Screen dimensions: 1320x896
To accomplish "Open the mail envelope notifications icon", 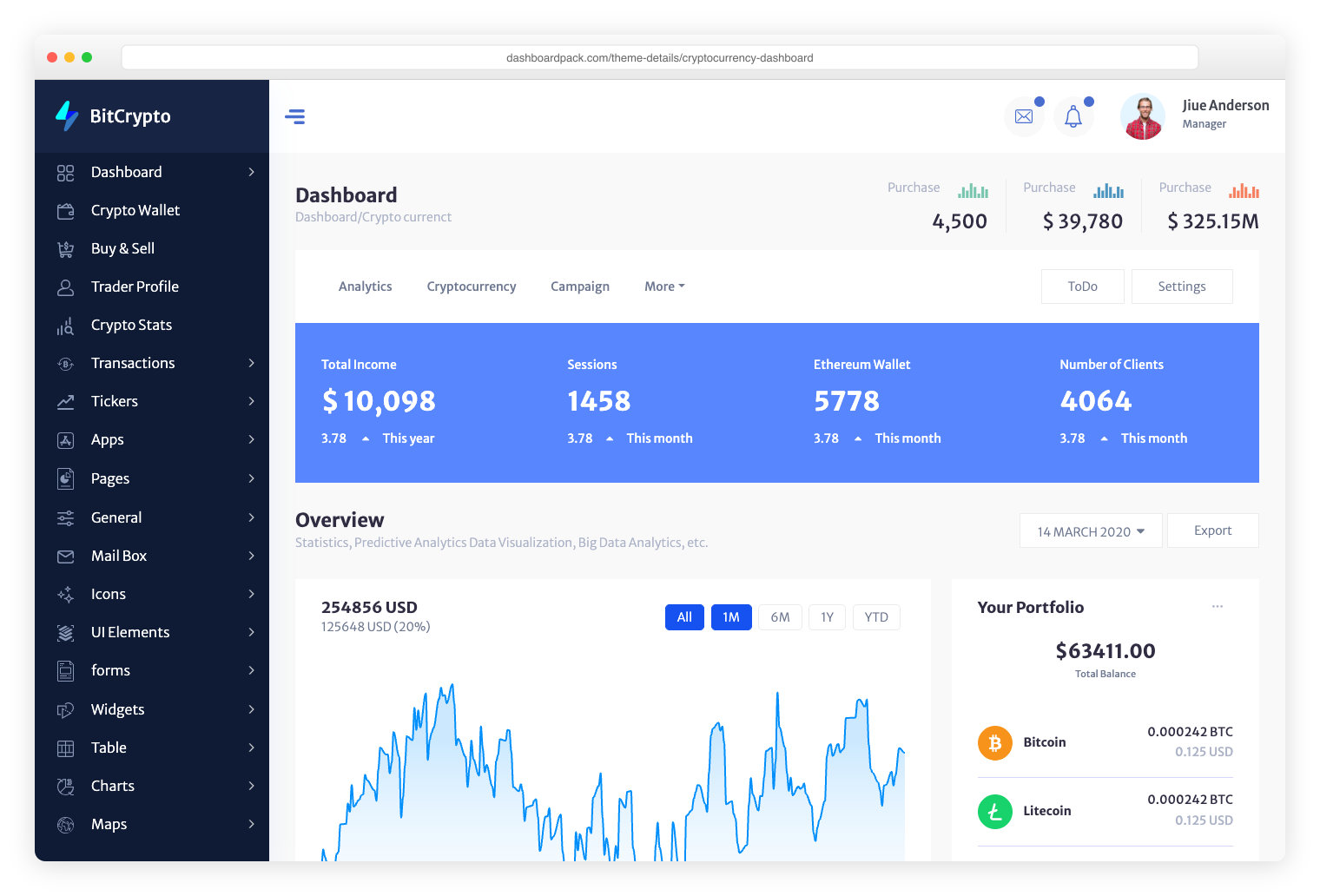I will 1024,116.
